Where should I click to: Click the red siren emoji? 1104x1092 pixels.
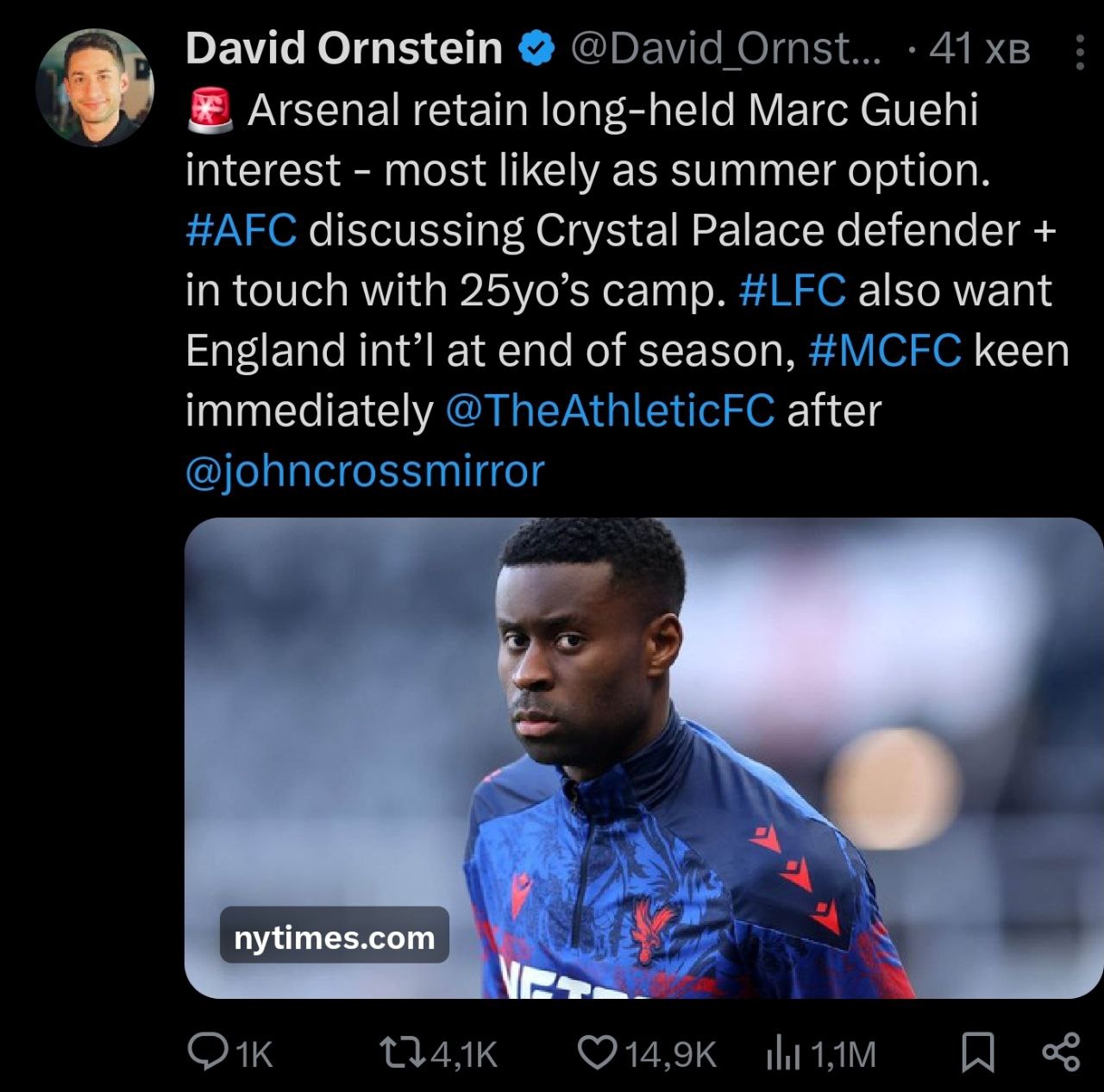pyautogui.click(x=210, y=110)
